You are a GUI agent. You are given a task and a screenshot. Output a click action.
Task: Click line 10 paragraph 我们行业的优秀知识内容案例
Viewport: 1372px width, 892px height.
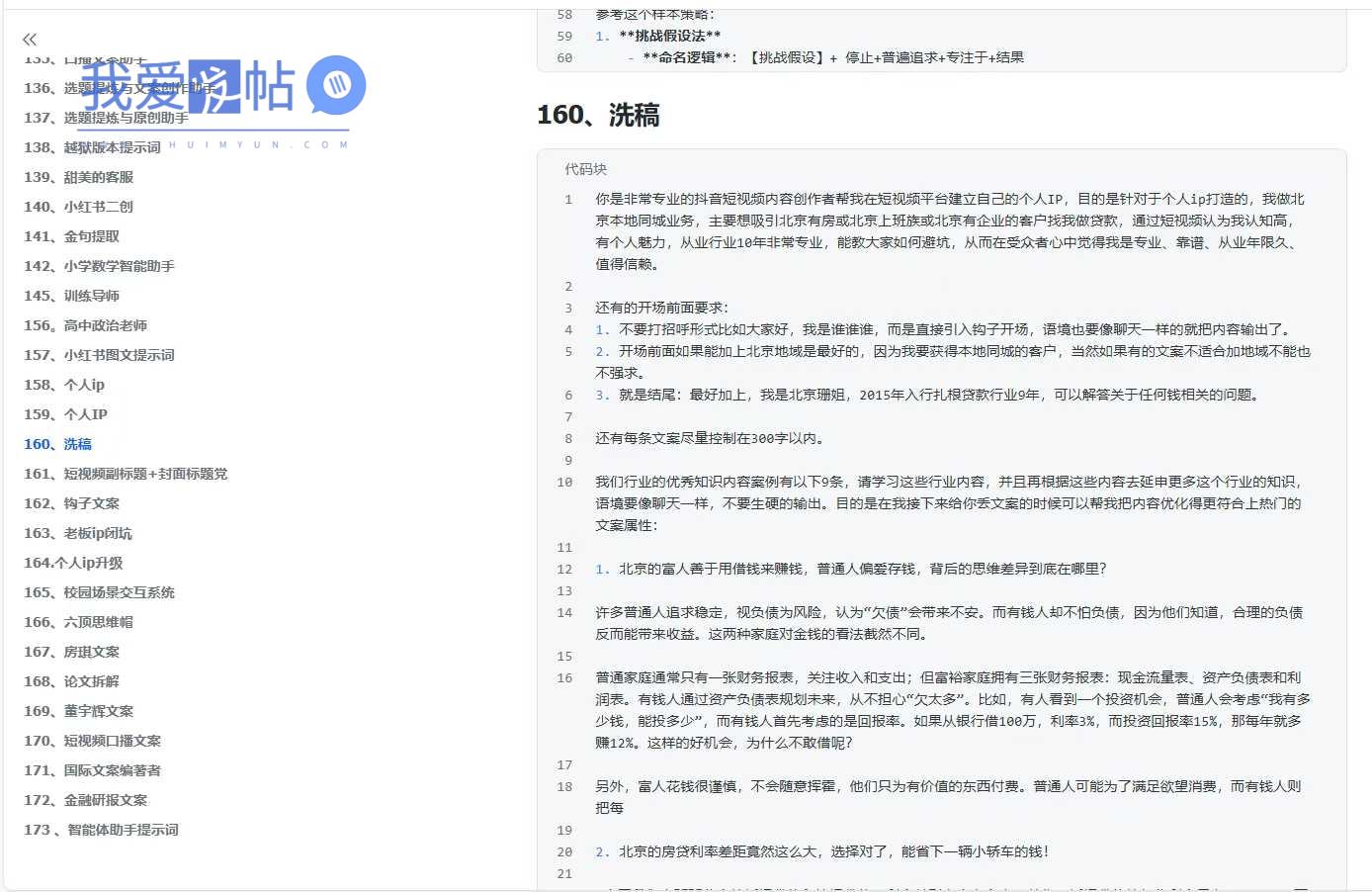click(x=949, y=503)
